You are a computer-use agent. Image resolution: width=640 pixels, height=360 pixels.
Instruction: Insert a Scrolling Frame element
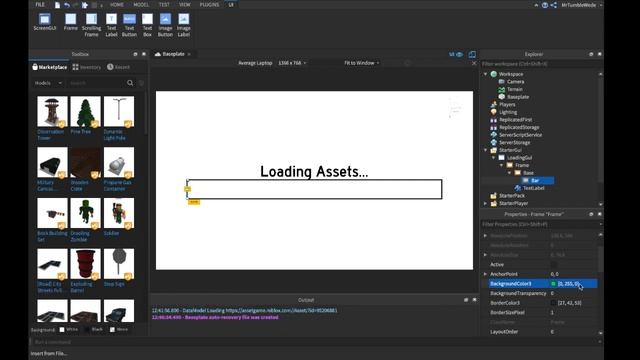pos(91,25)
